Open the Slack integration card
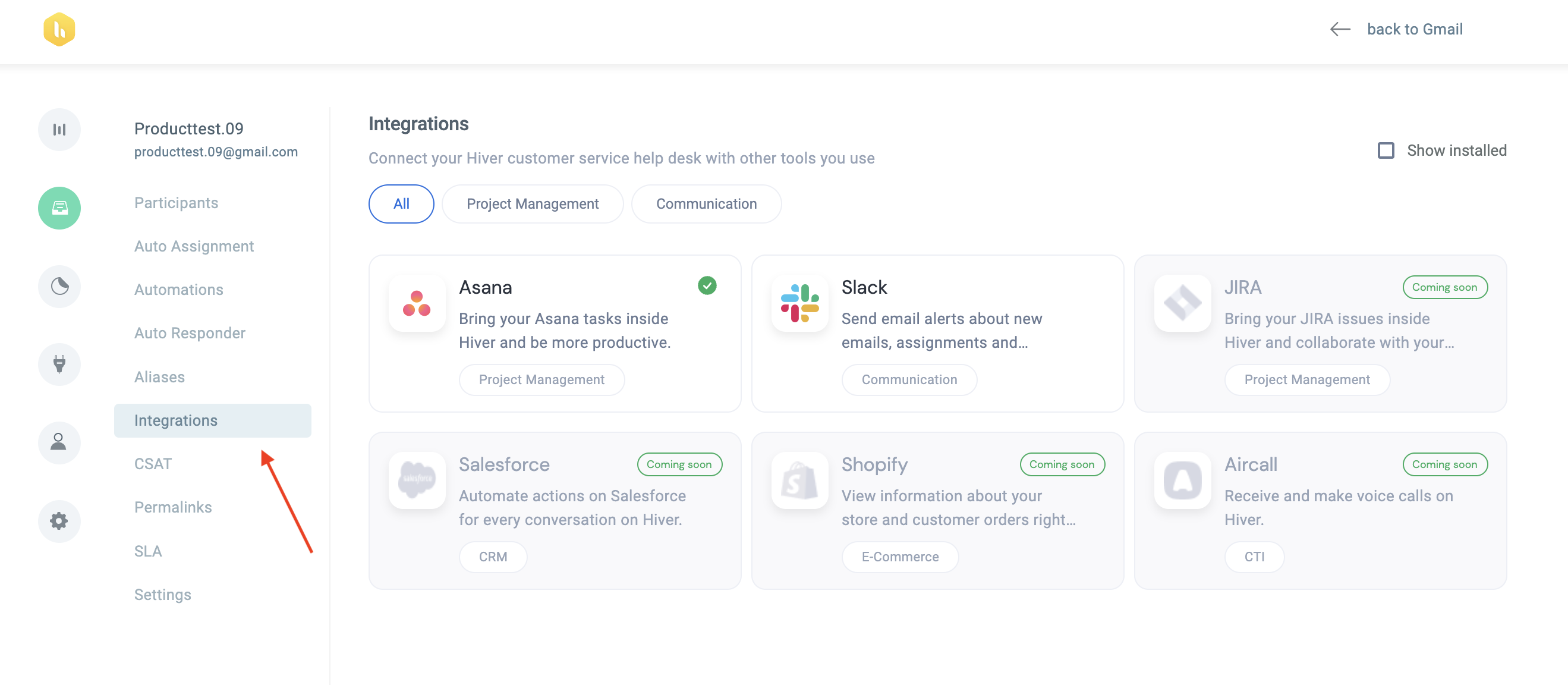This screenshot has width=1568, height=685. [937, 333]
